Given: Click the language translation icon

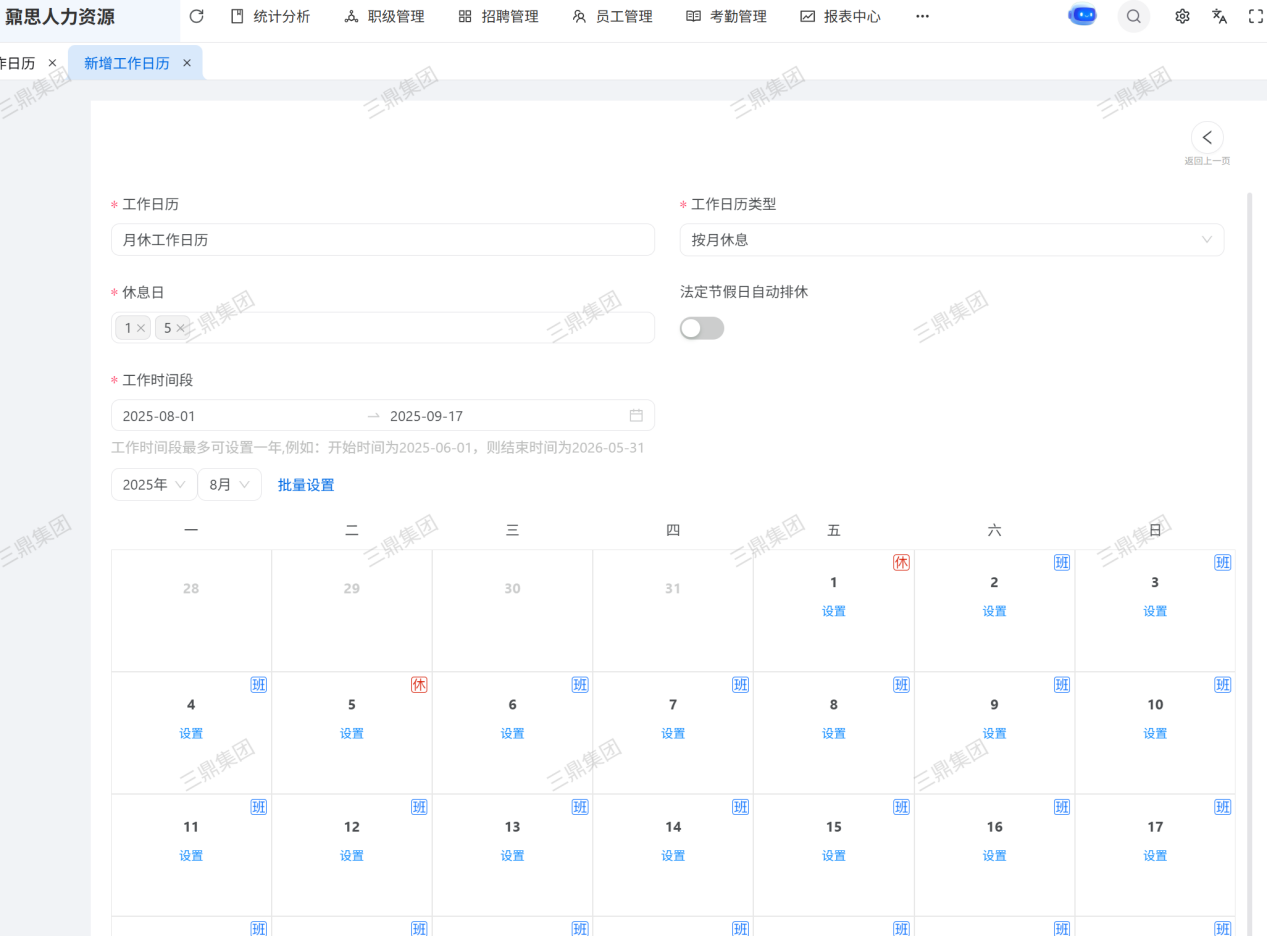Looking at the screenshot, I should click(x=1219, y=16).
